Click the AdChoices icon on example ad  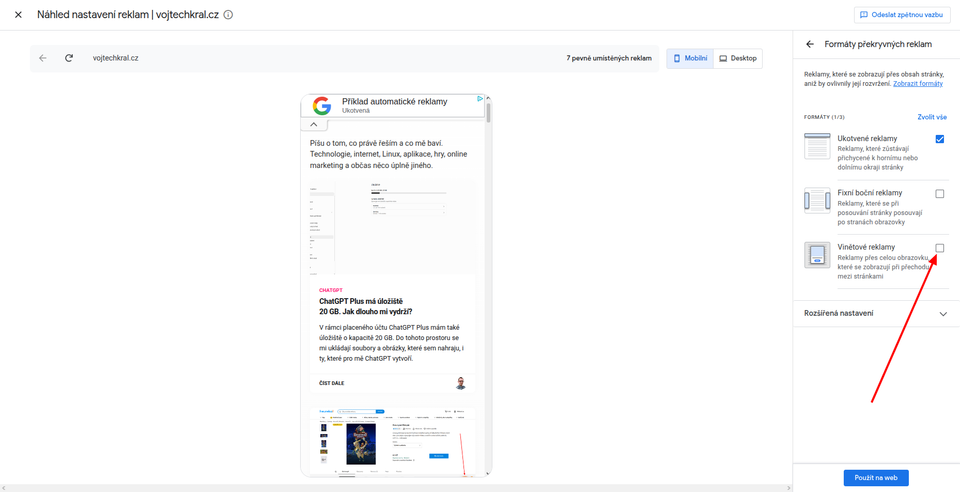pos(481,99)
